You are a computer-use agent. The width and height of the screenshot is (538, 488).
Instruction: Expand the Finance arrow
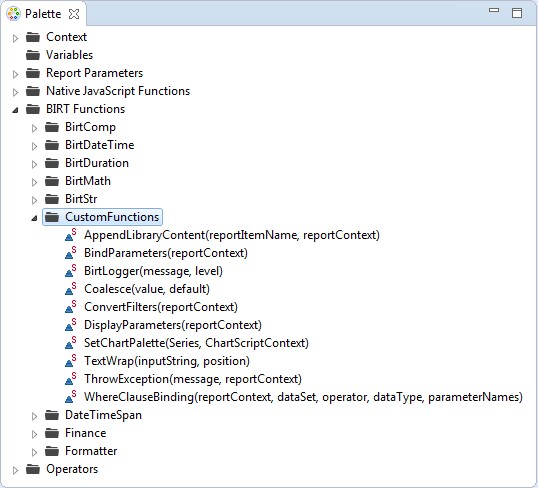pyautogui.click(x=34, y=434)
